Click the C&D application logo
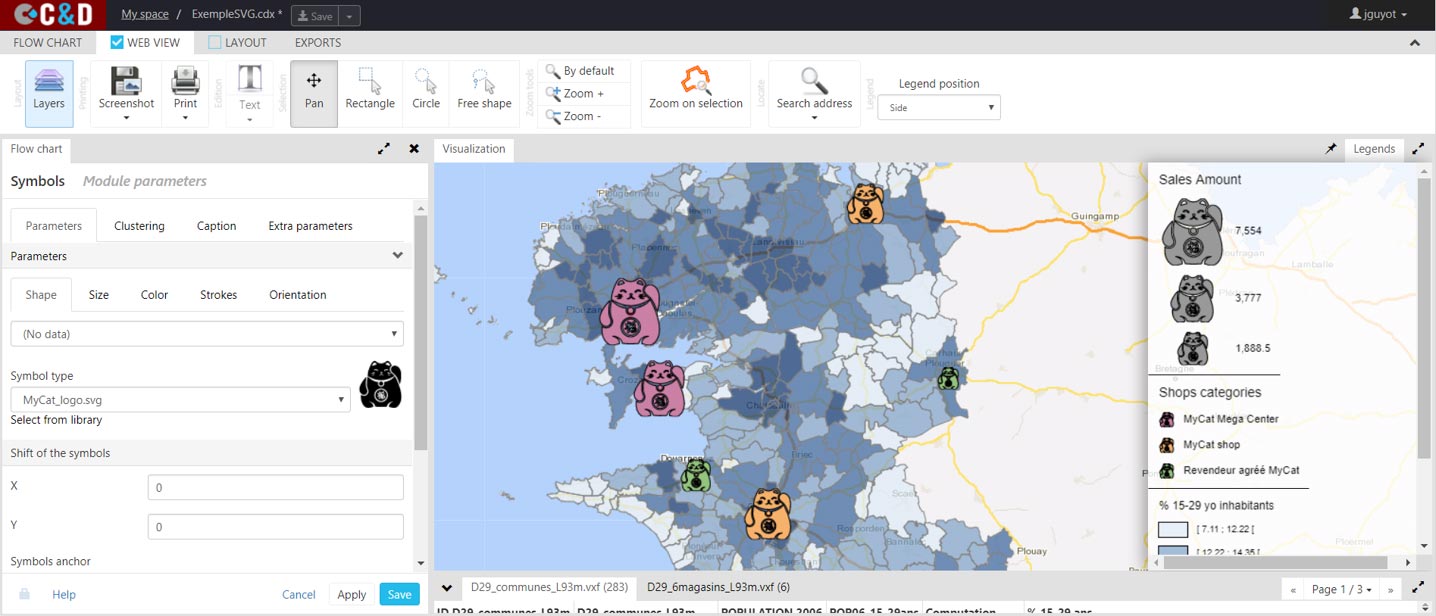Viewport: 1436px width, 616px height. point(54,15)
